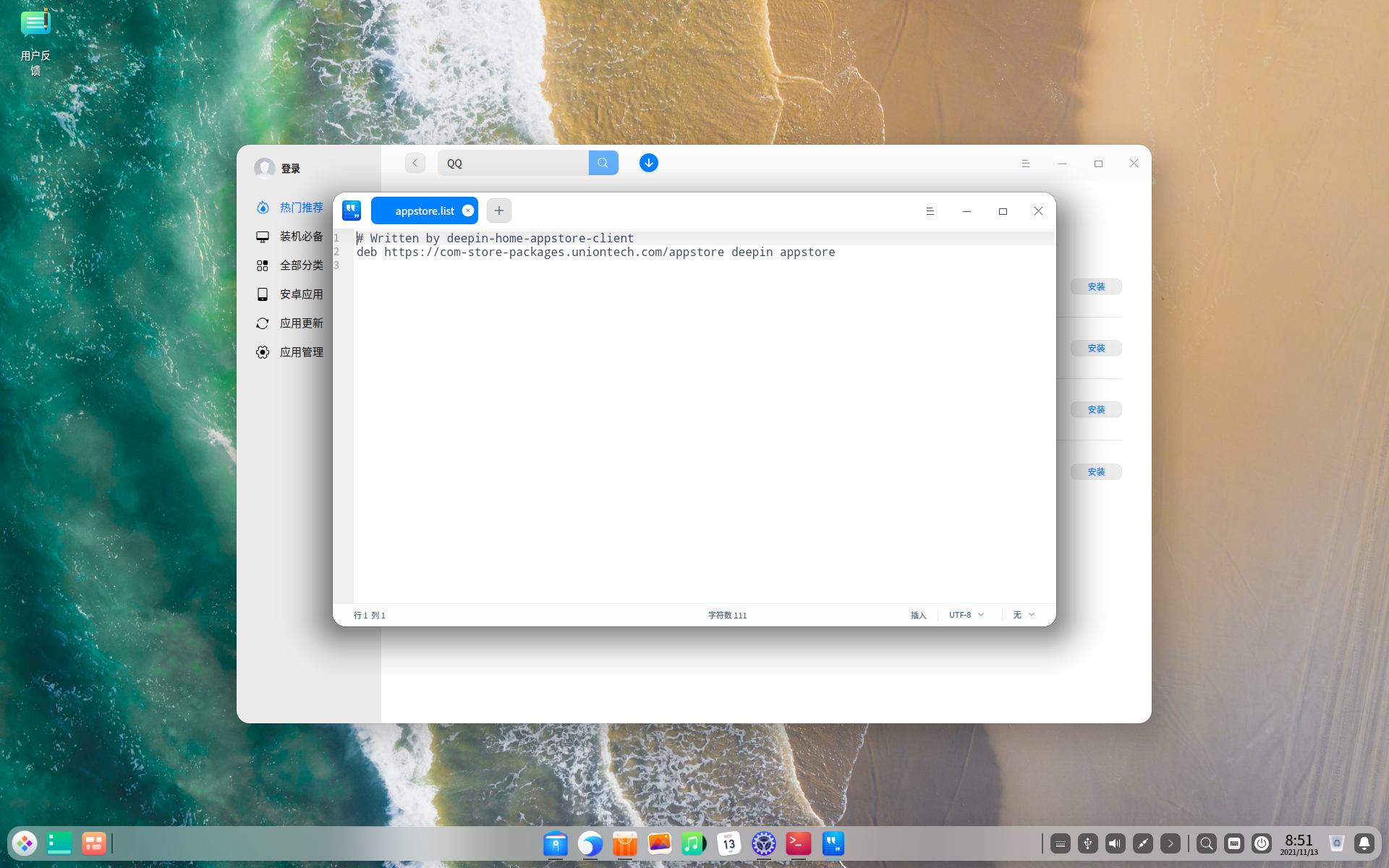Open the app store hamburger menu

tap(1025, 163)
